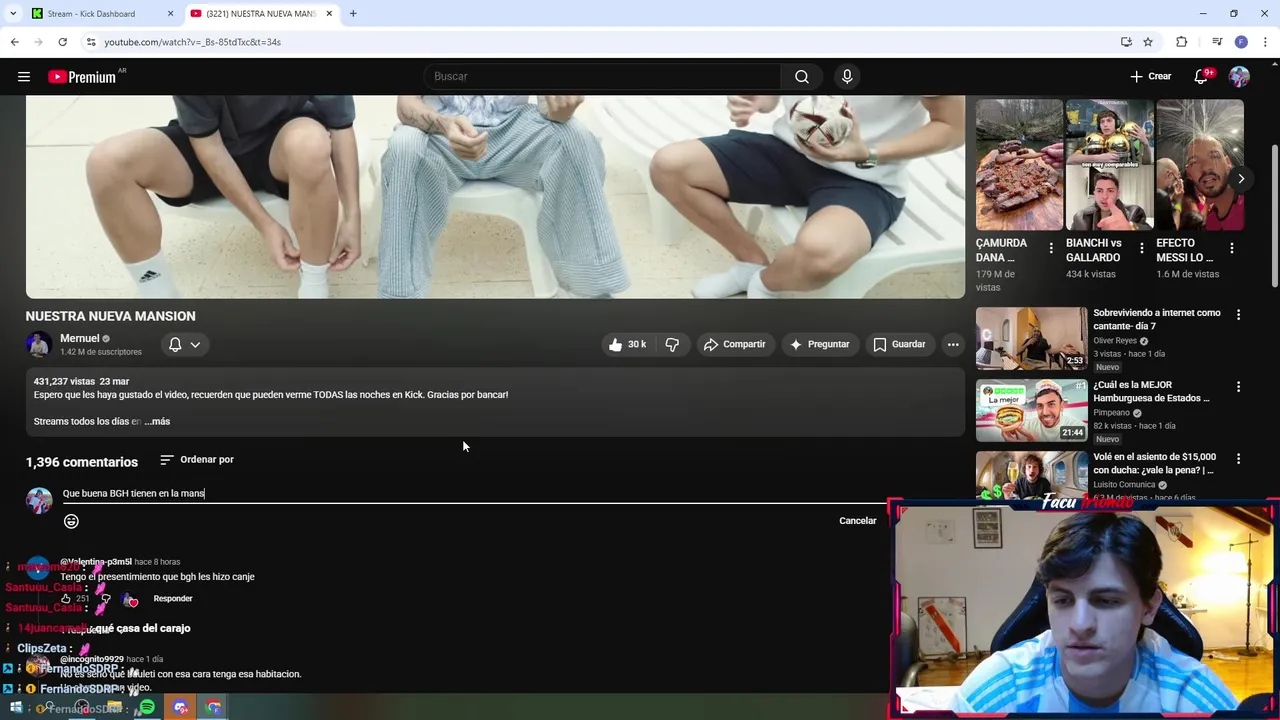Open the Mernuel channel name link
This screenshot has height=720, width=1280.
pyautogui.click(x=80, y=338)
